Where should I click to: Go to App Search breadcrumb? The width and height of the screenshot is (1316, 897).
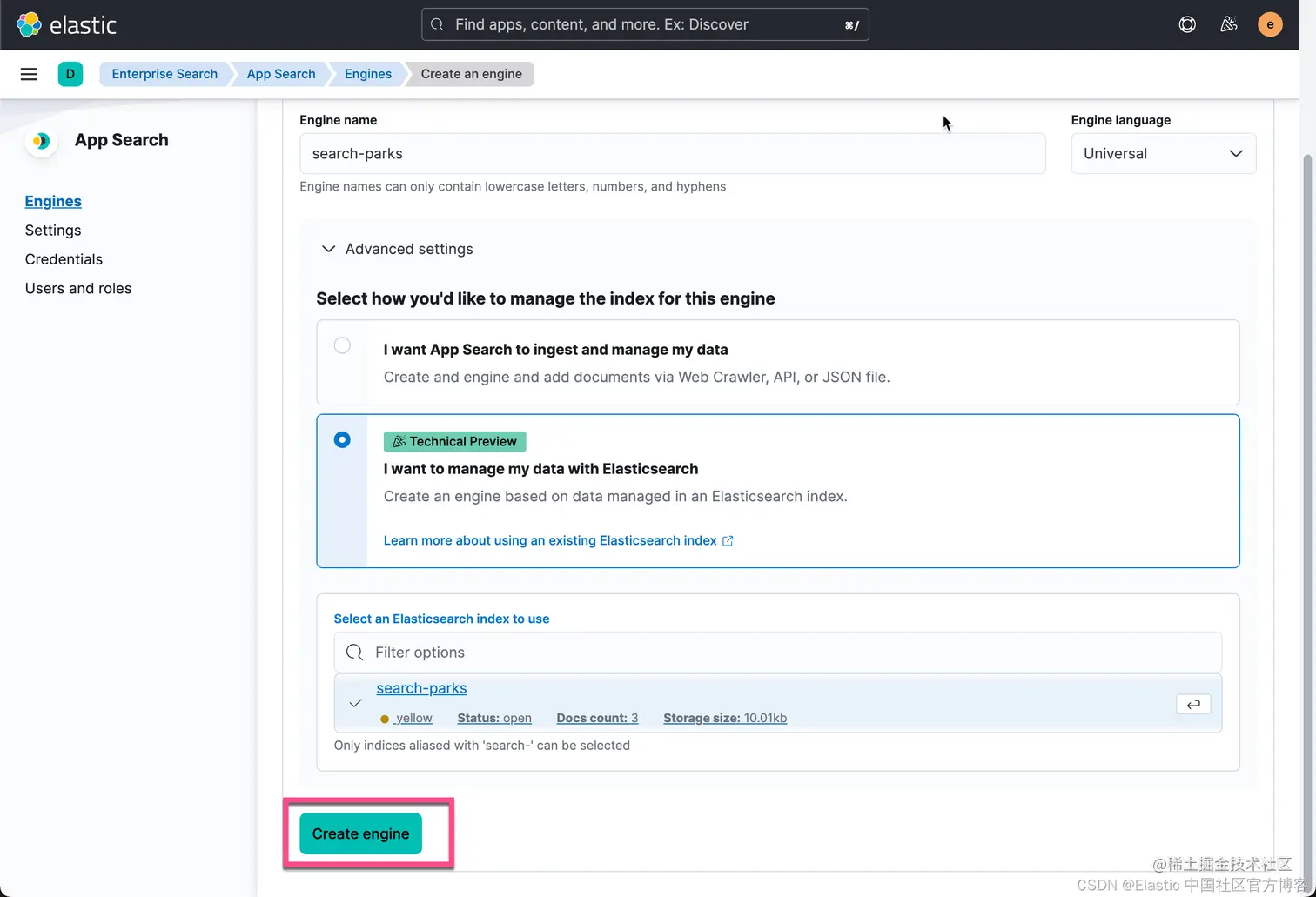281,74
